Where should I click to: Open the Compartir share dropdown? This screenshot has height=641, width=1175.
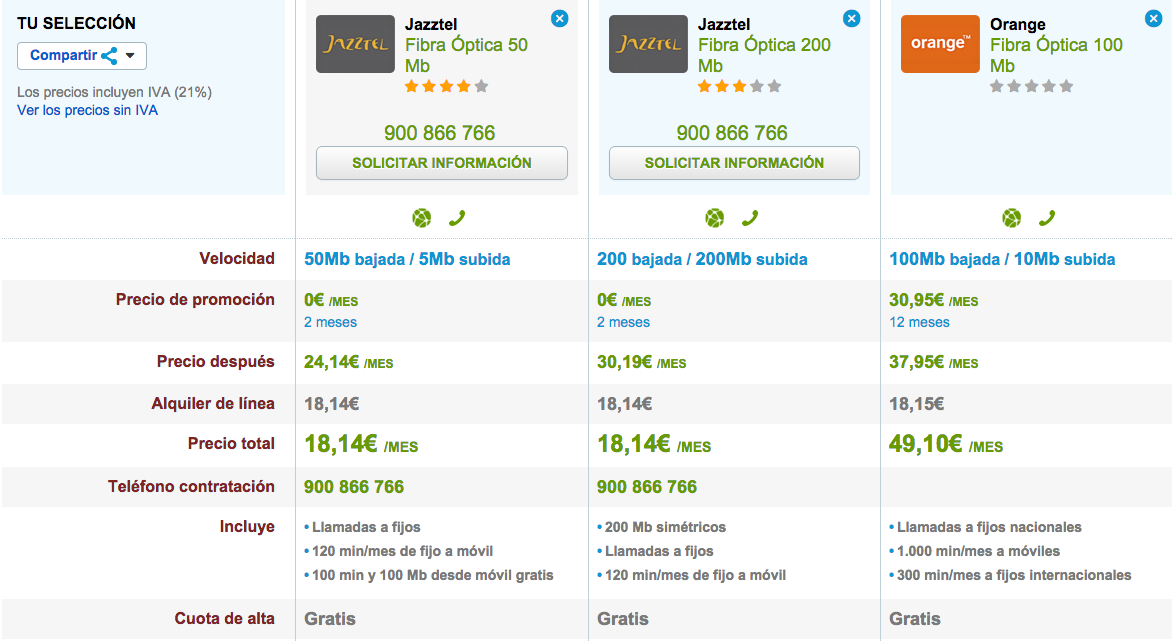point(82,55)
